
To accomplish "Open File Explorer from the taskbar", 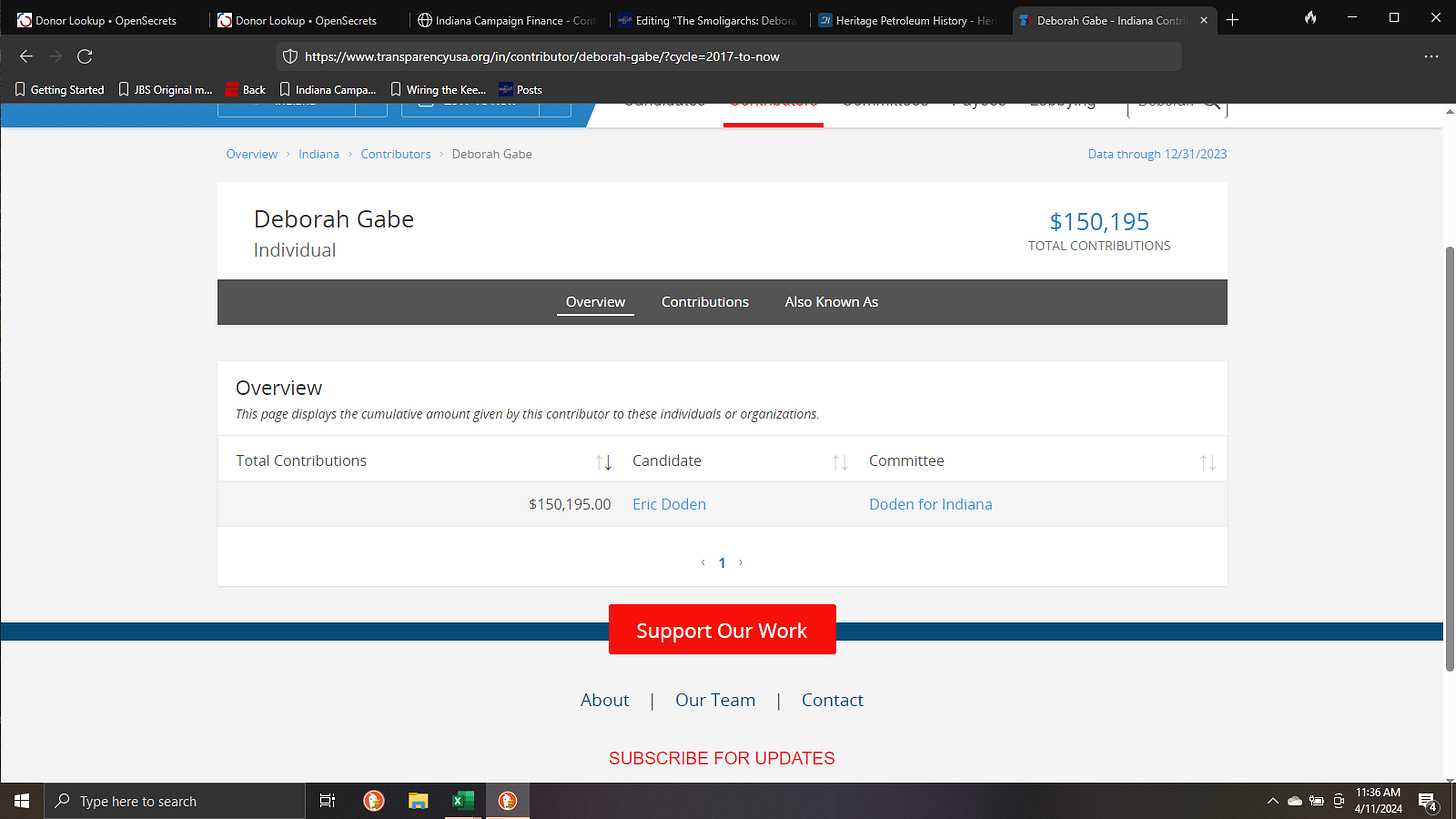I will pyautogui.click(x=418, y=801).
